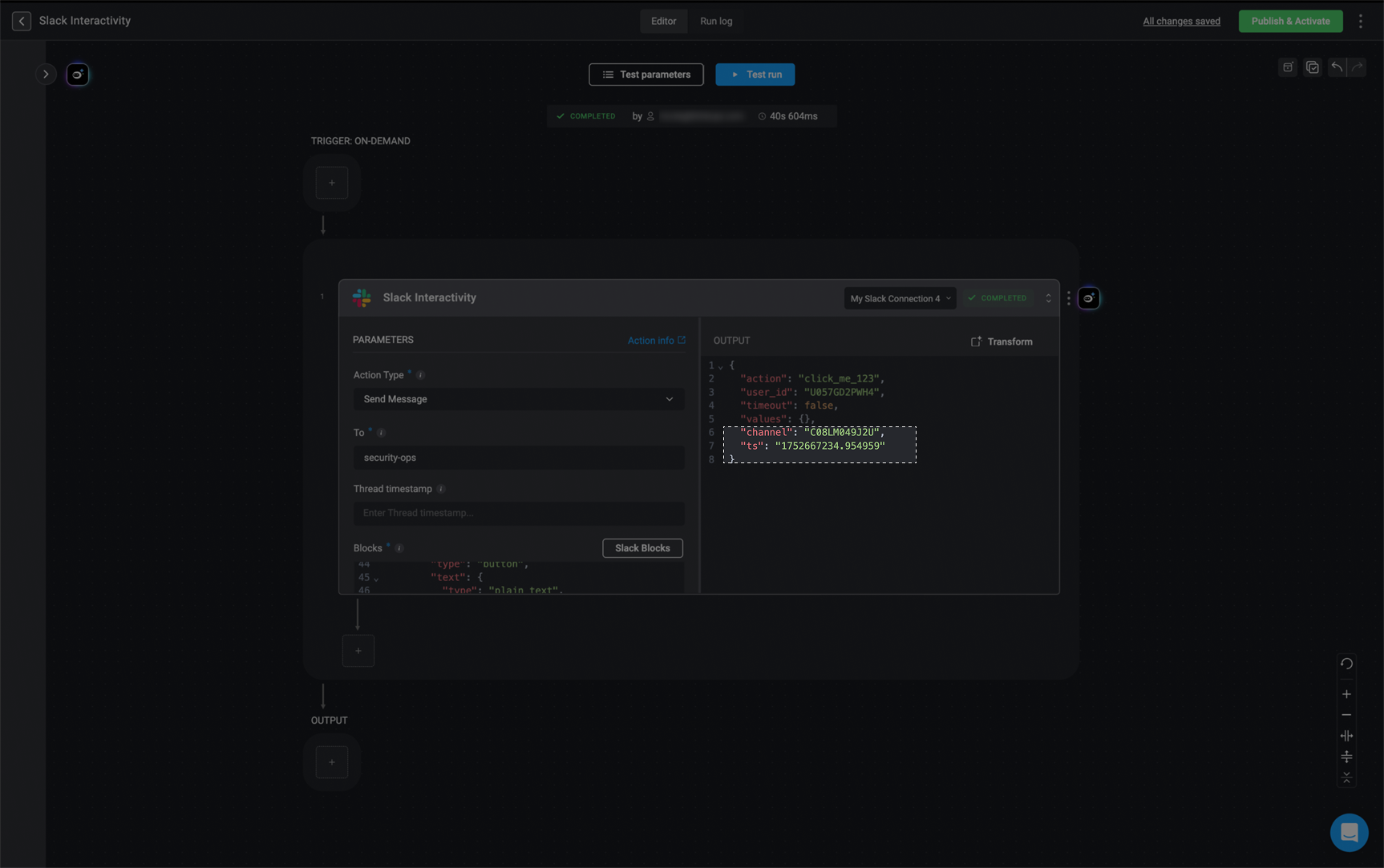Switch to the Editor tab

tap(663, 21)
